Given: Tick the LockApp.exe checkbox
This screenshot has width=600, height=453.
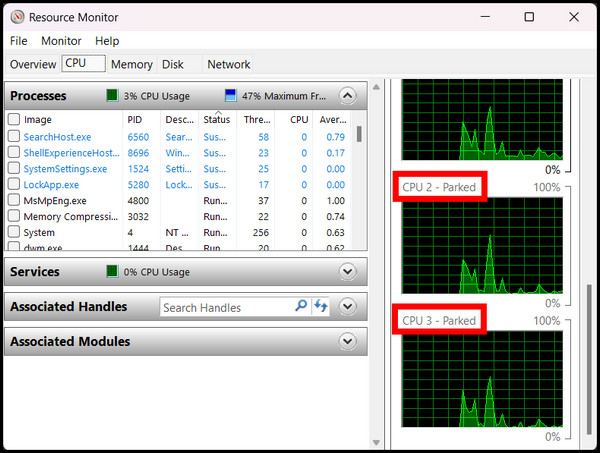Looking at the screenshot, I should point(14,184).
